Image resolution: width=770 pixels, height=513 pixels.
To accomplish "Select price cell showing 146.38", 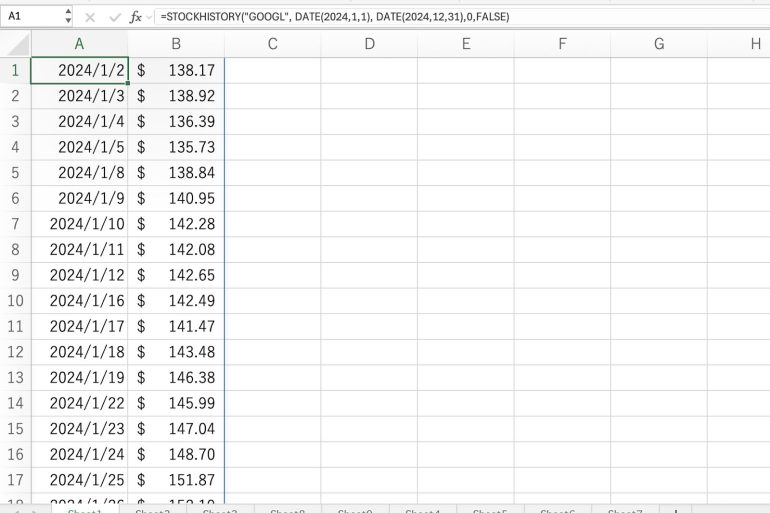I will pyautogui.click(x=176, y=378).
